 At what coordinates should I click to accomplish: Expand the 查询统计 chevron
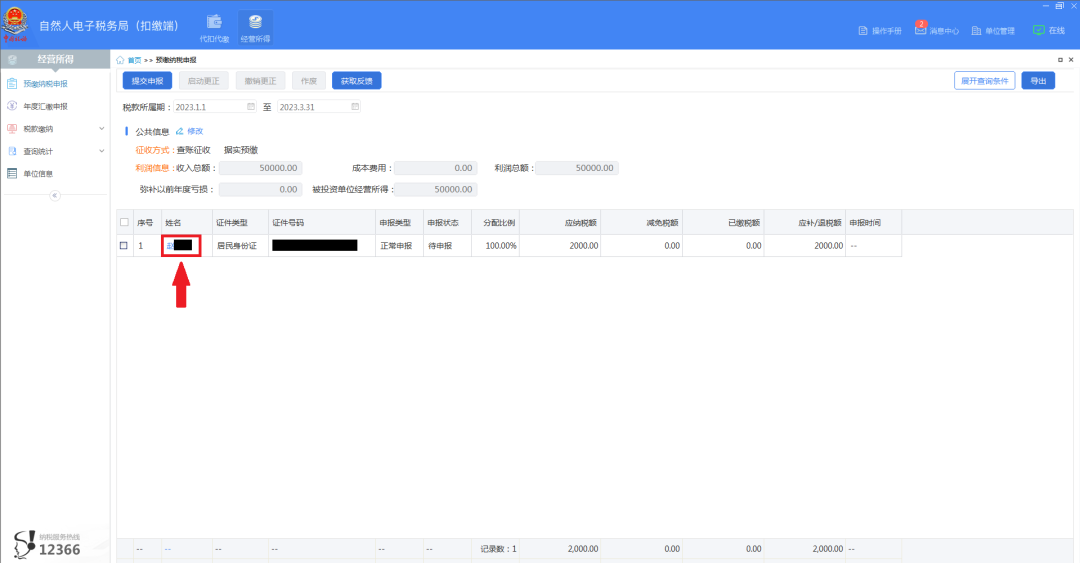(x=102, y=151)
